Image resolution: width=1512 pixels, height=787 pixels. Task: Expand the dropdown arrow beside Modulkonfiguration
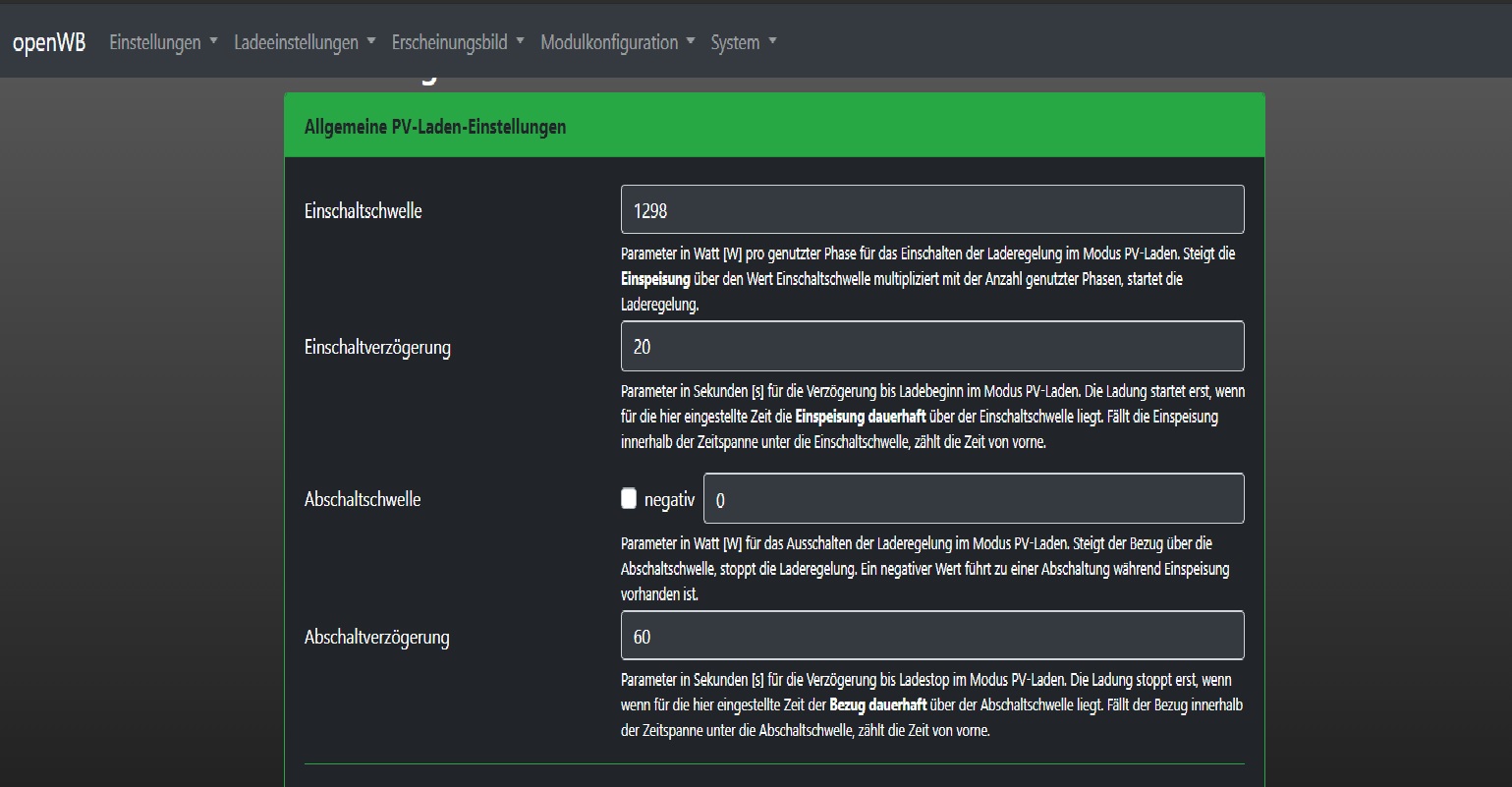[x=691, y=41]
